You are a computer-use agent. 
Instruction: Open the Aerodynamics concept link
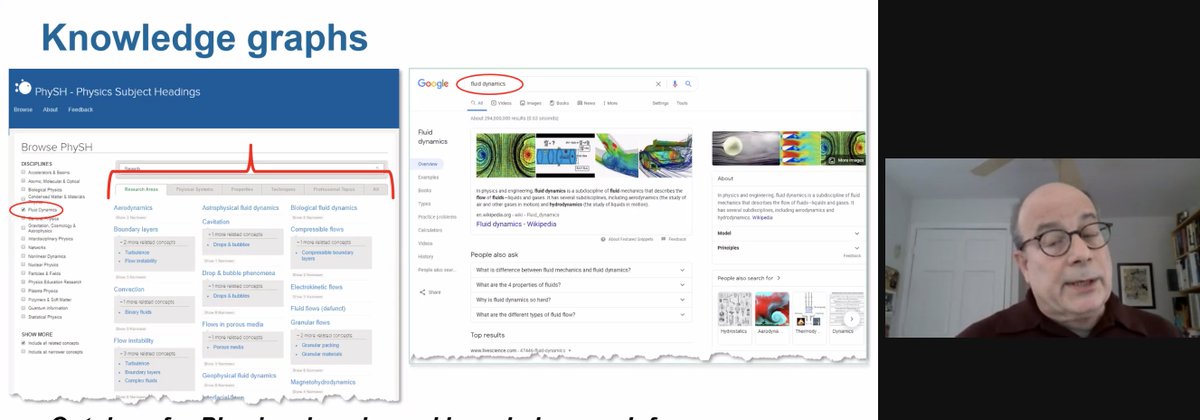coord(133,208)
